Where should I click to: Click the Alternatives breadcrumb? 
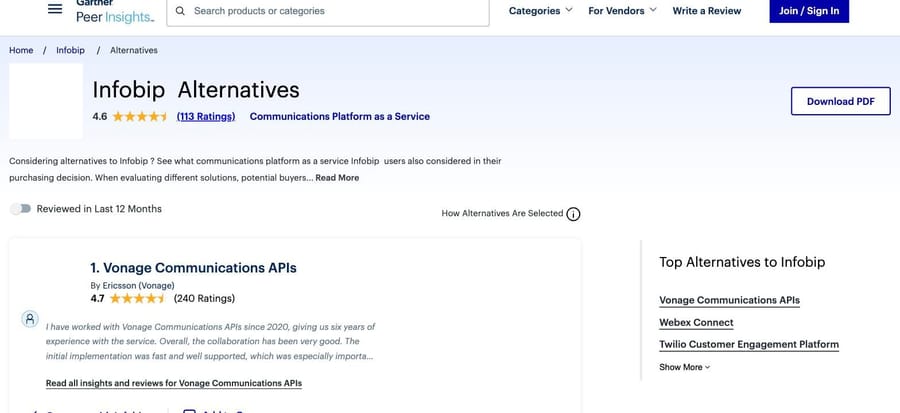[134, 50]
